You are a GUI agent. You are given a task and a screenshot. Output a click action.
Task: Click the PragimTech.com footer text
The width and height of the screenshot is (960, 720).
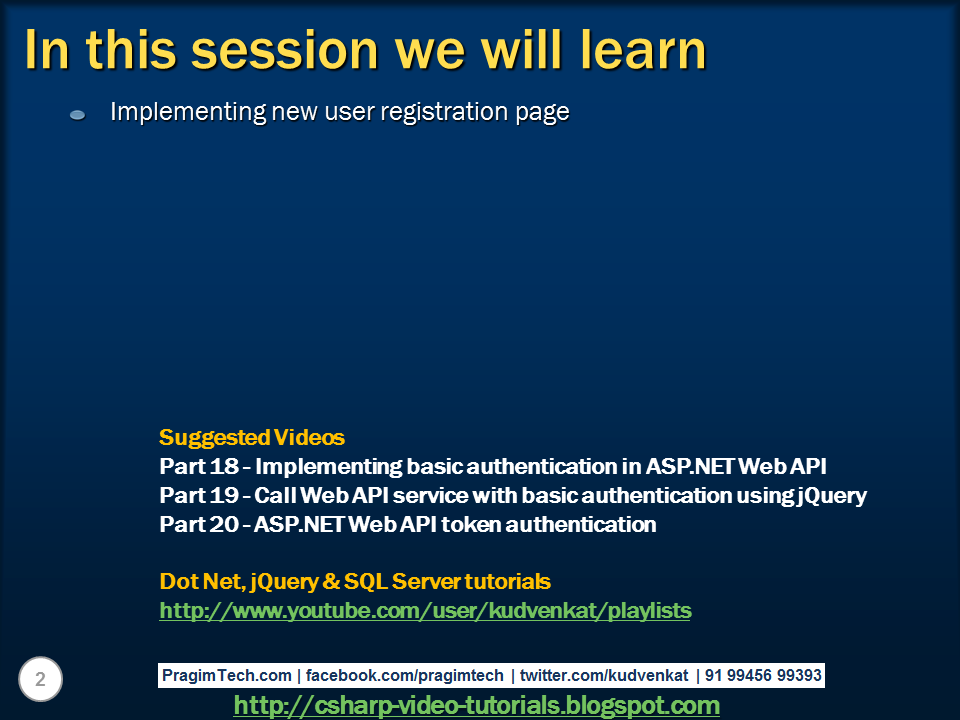pos(225,675)
